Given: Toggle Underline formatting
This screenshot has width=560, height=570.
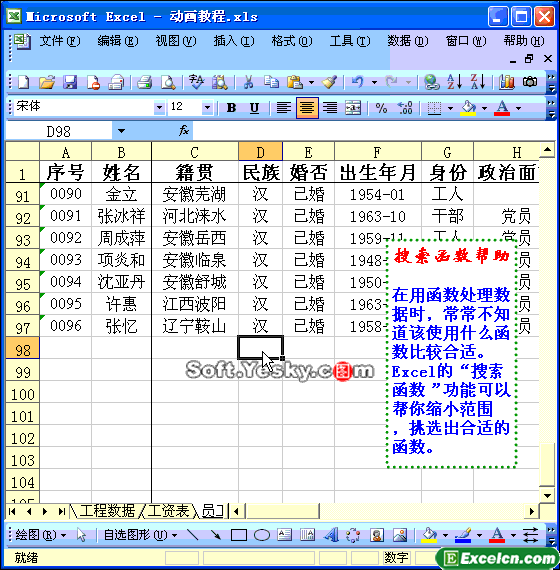Looking at the screenshot, I should coord(255,108).
